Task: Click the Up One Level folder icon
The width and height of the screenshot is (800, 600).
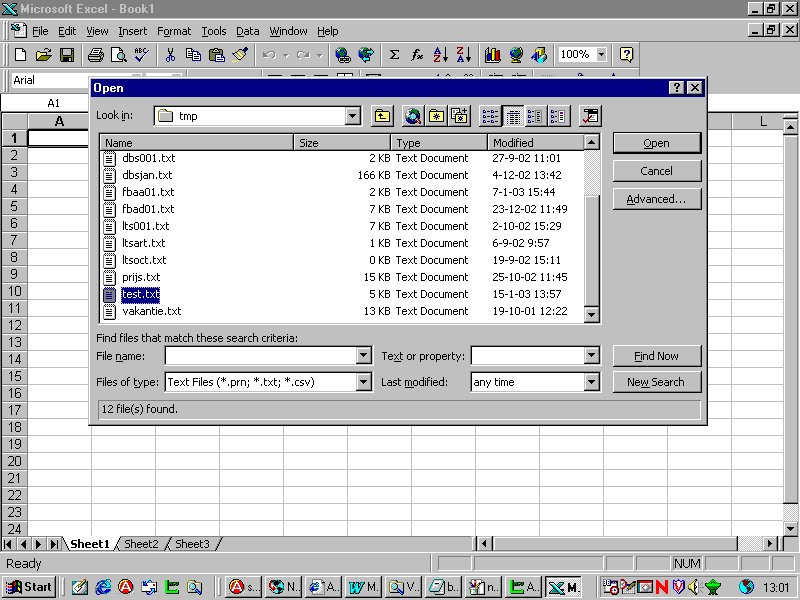Action: [x=382, y=116]
